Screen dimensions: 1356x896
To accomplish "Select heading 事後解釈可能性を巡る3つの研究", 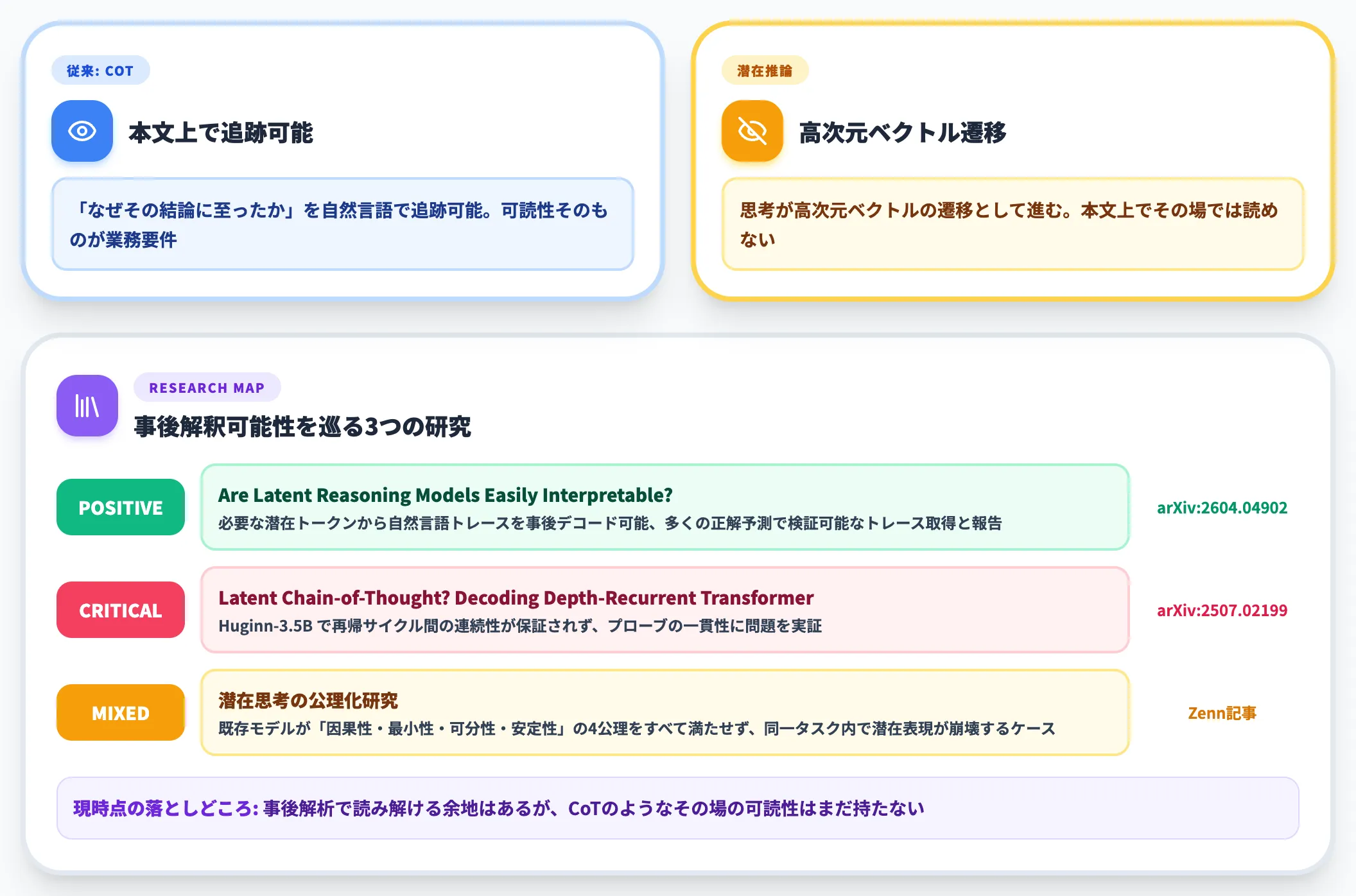I will click(302, 426).
